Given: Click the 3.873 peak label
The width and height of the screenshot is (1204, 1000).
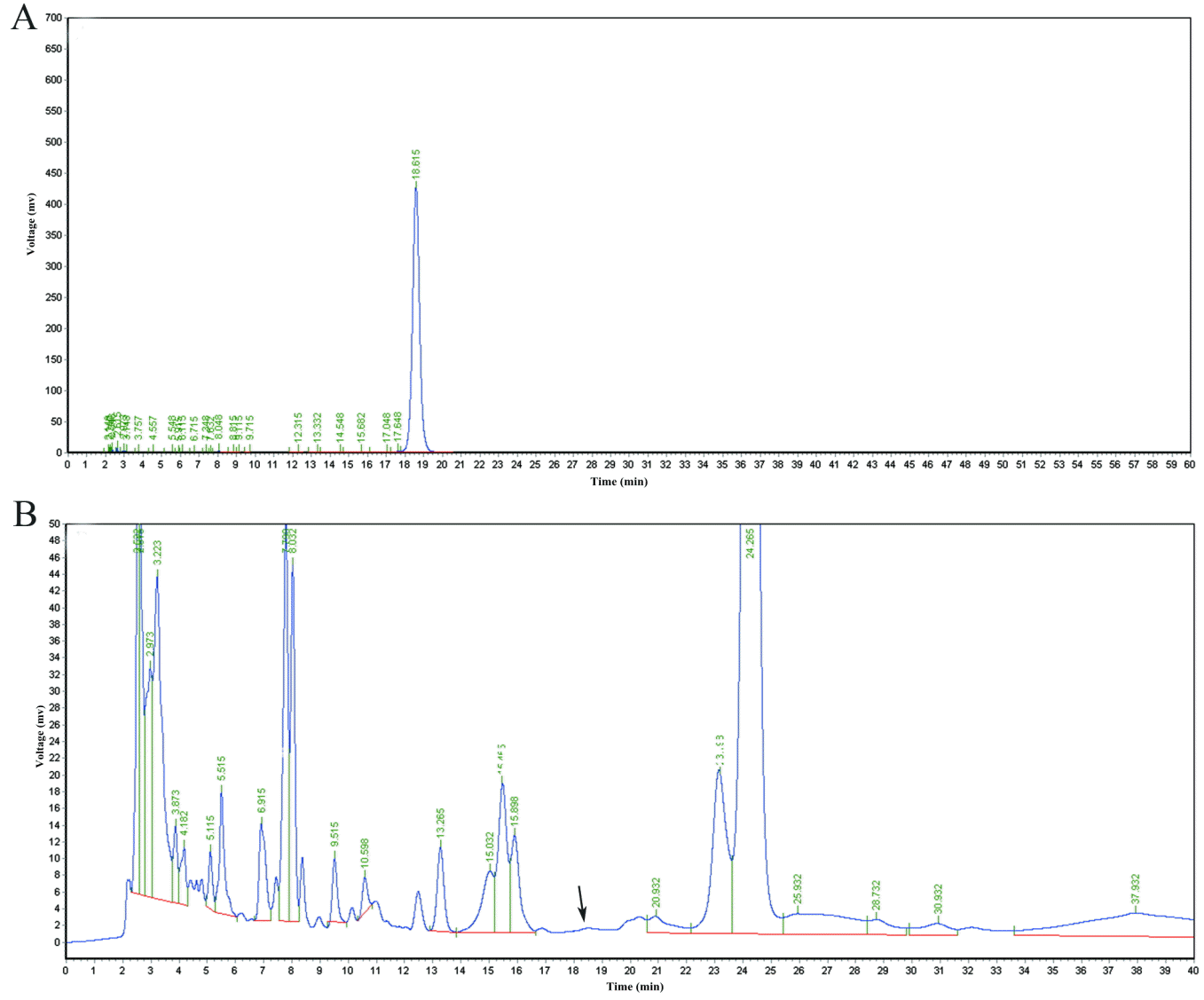Looking at the screenshot, I should coord(176,803).
